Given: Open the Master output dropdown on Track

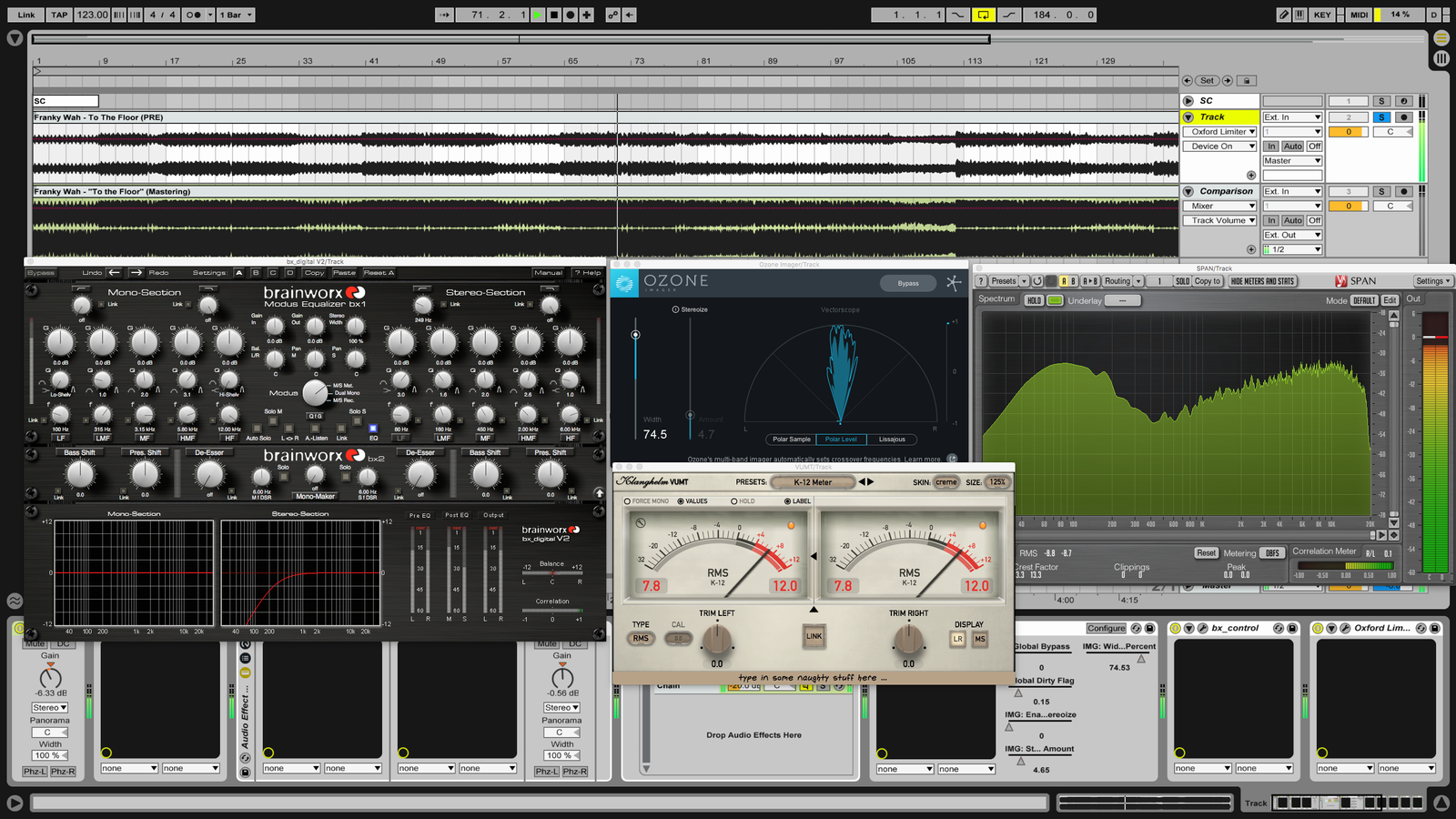Looking at the screenshot, I should (1292, 161).
